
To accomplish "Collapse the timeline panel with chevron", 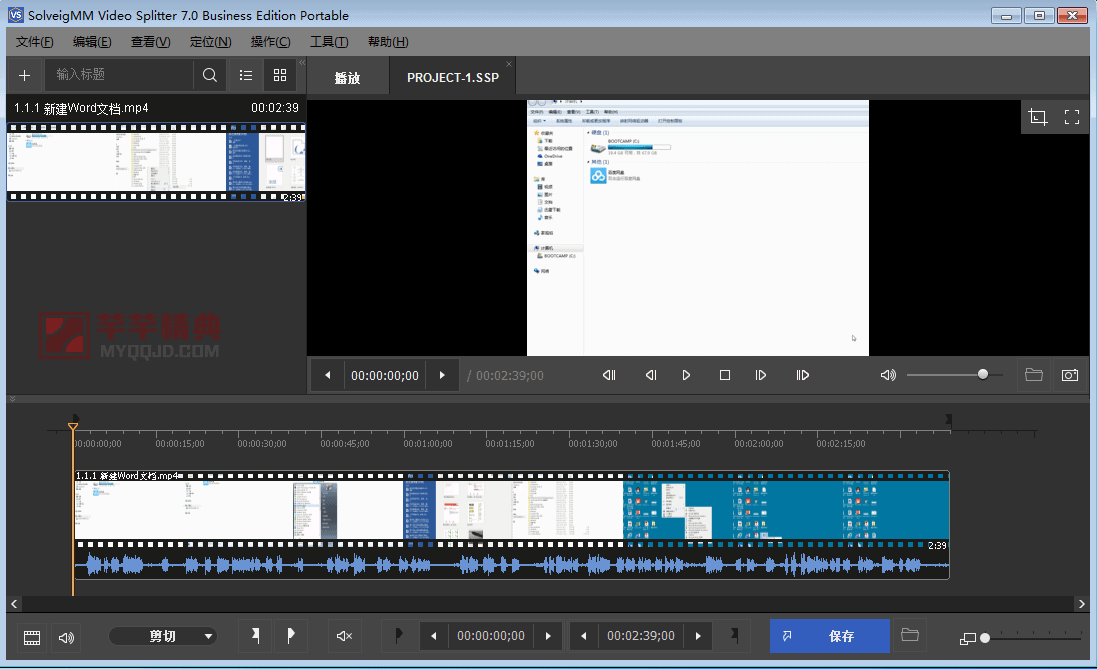I will coord(12,399).
